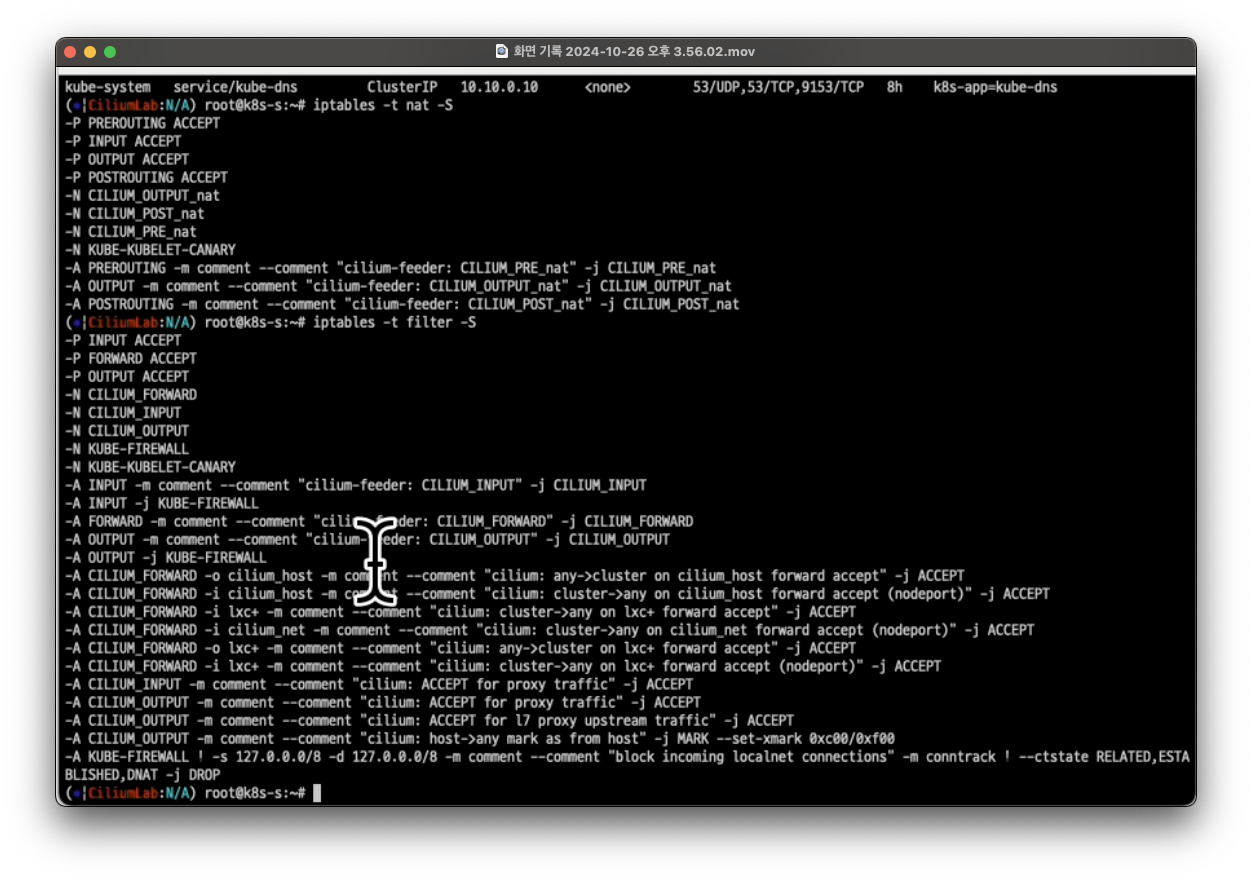Image resolution: width=1252 pixels, height=880 pixels.
Task: Click the '-o cilium_host' CILIUM_FORWARD rule
Action: point(515,576)
